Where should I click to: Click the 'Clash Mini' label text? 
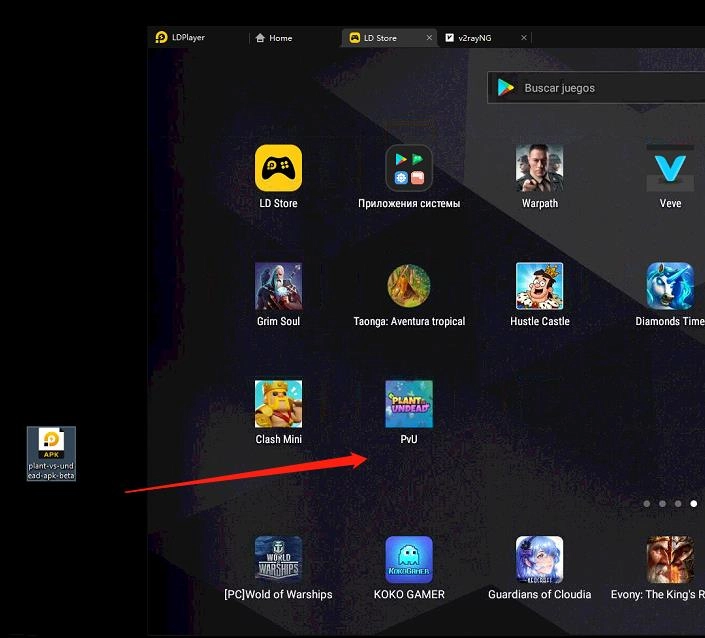point(278,439)
